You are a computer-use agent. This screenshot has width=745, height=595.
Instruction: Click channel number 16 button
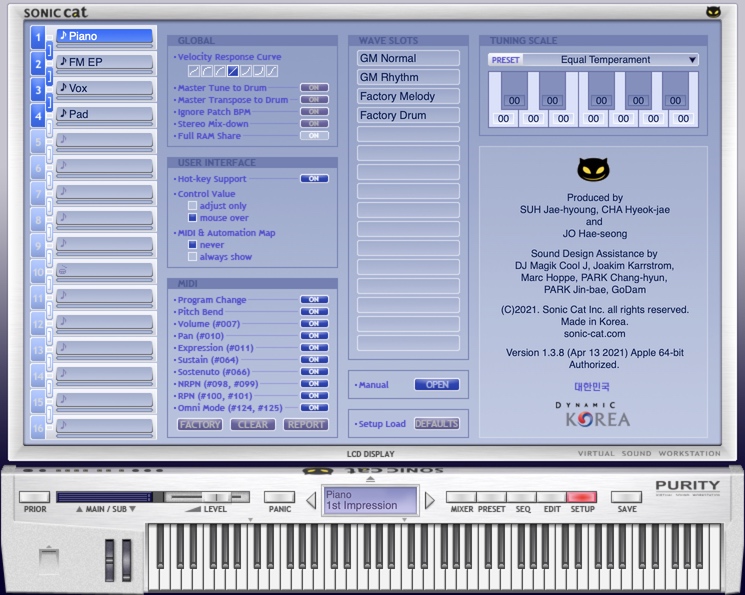tap(38, 428)
